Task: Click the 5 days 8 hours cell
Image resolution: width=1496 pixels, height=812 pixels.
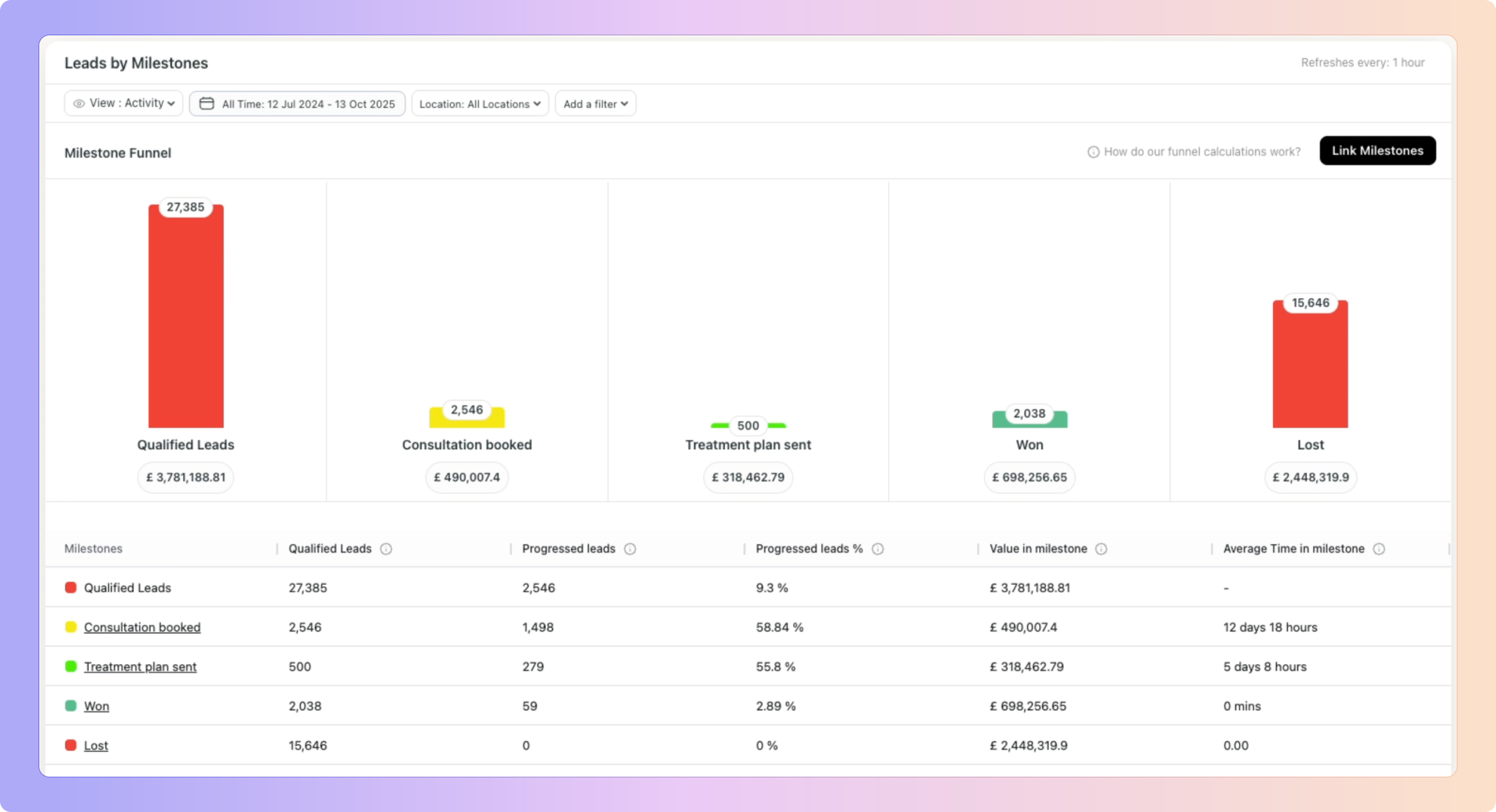Action: point(1265,667)
